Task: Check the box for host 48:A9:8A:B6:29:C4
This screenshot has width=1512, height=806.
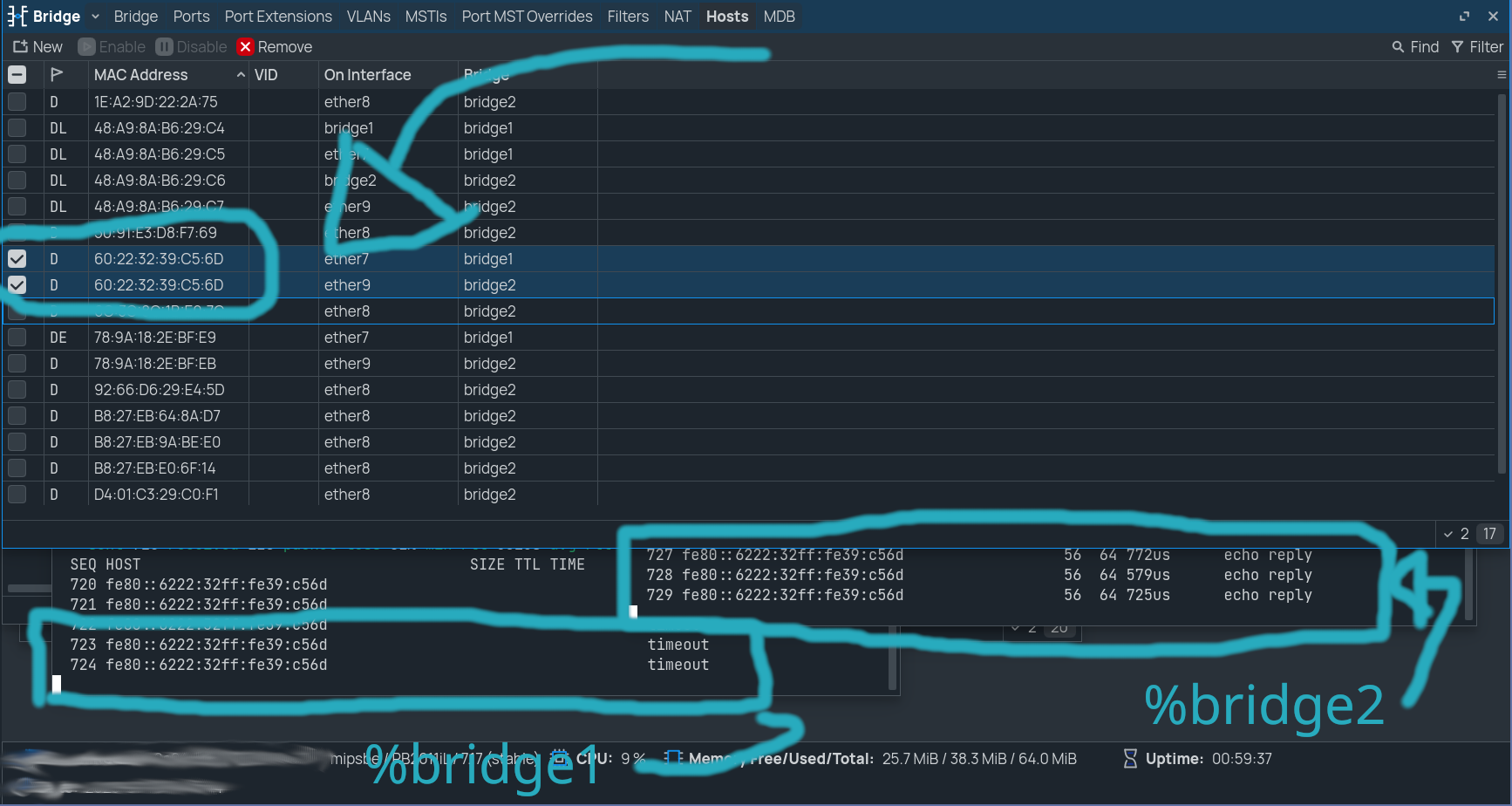Action: point(17,128)
